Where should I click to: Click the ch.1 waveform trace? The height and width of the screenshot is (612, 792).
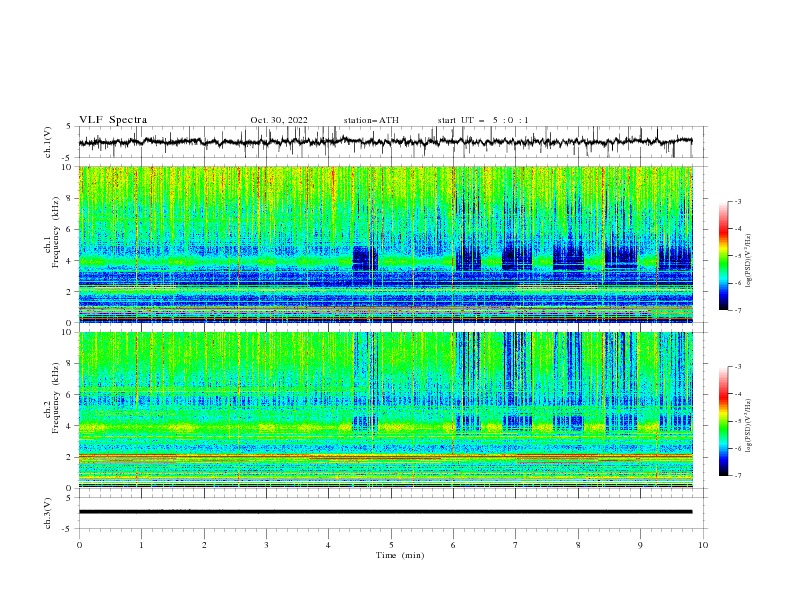point(385,141)
